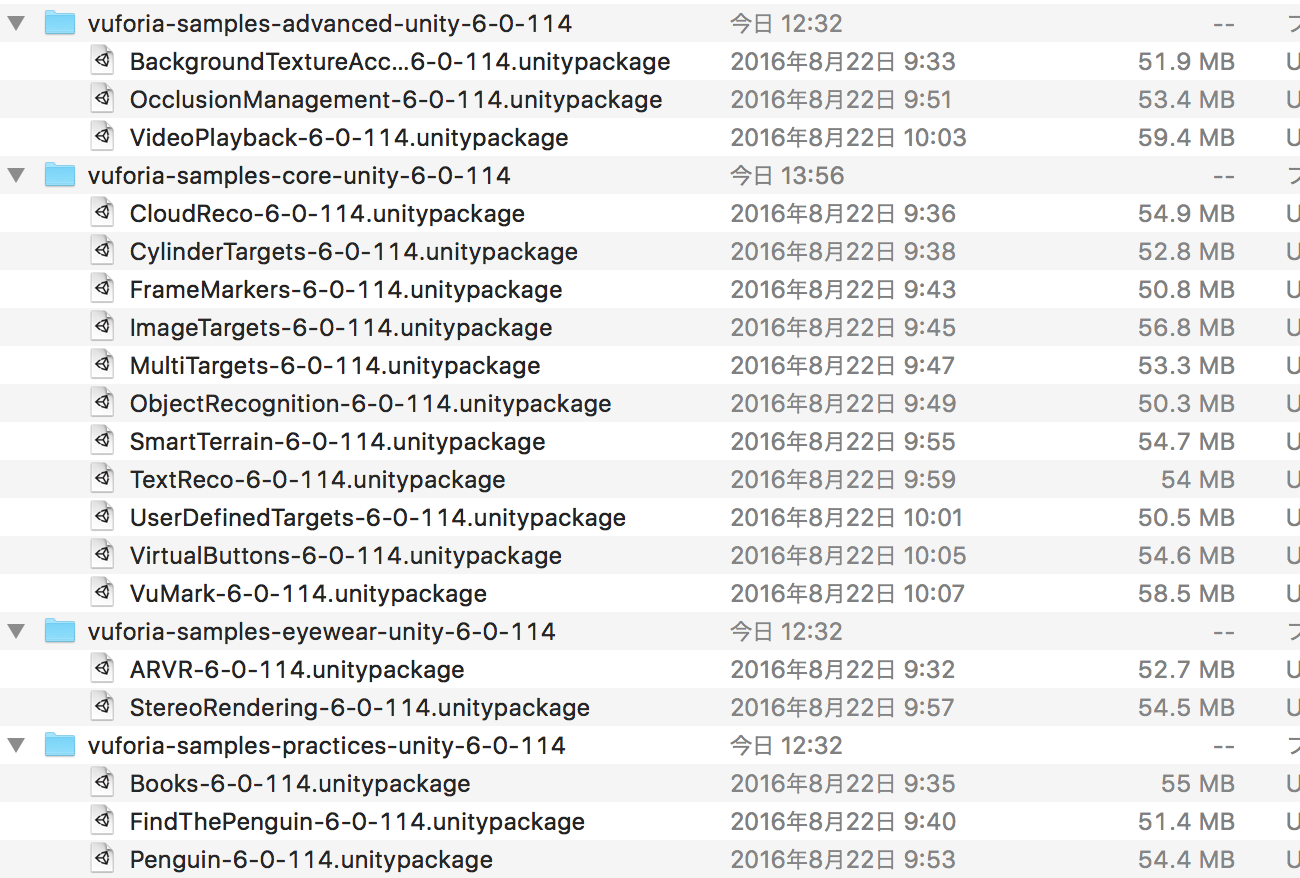Click the Unity icon beside StereoRendering-6-0-114.unitypackage

(102, 708)
